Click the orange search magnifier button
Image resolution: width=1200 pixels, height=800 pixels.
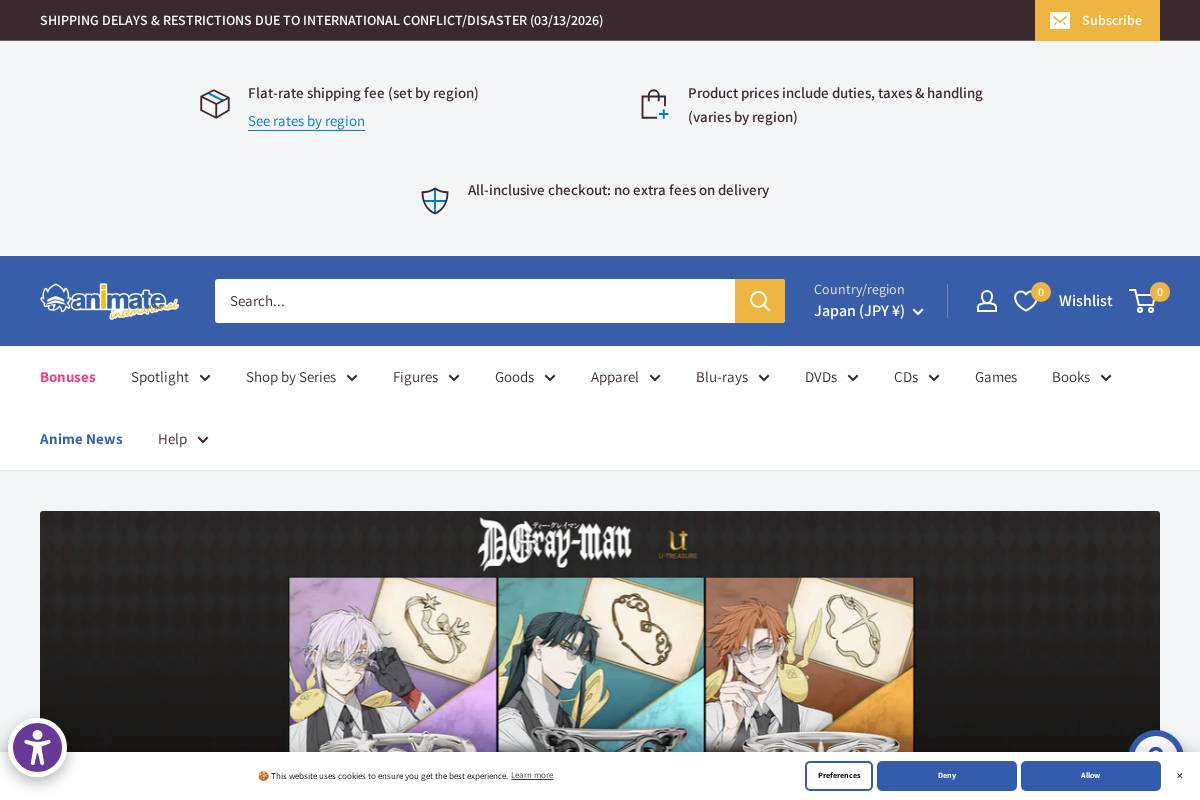click(760, 301)
